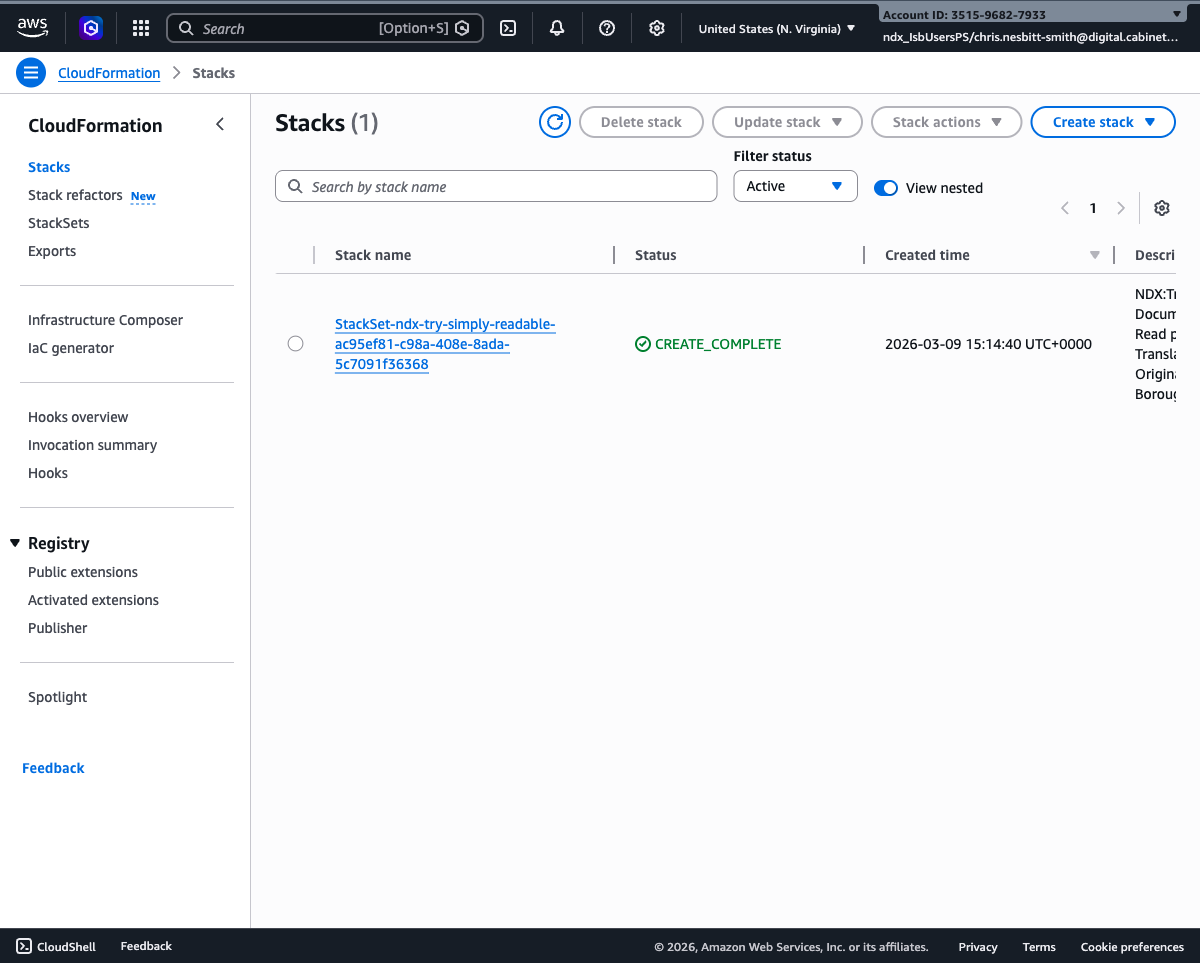Click the AWS services grid icon
This screenshot has width=1200, height=963.
[140, 28]
